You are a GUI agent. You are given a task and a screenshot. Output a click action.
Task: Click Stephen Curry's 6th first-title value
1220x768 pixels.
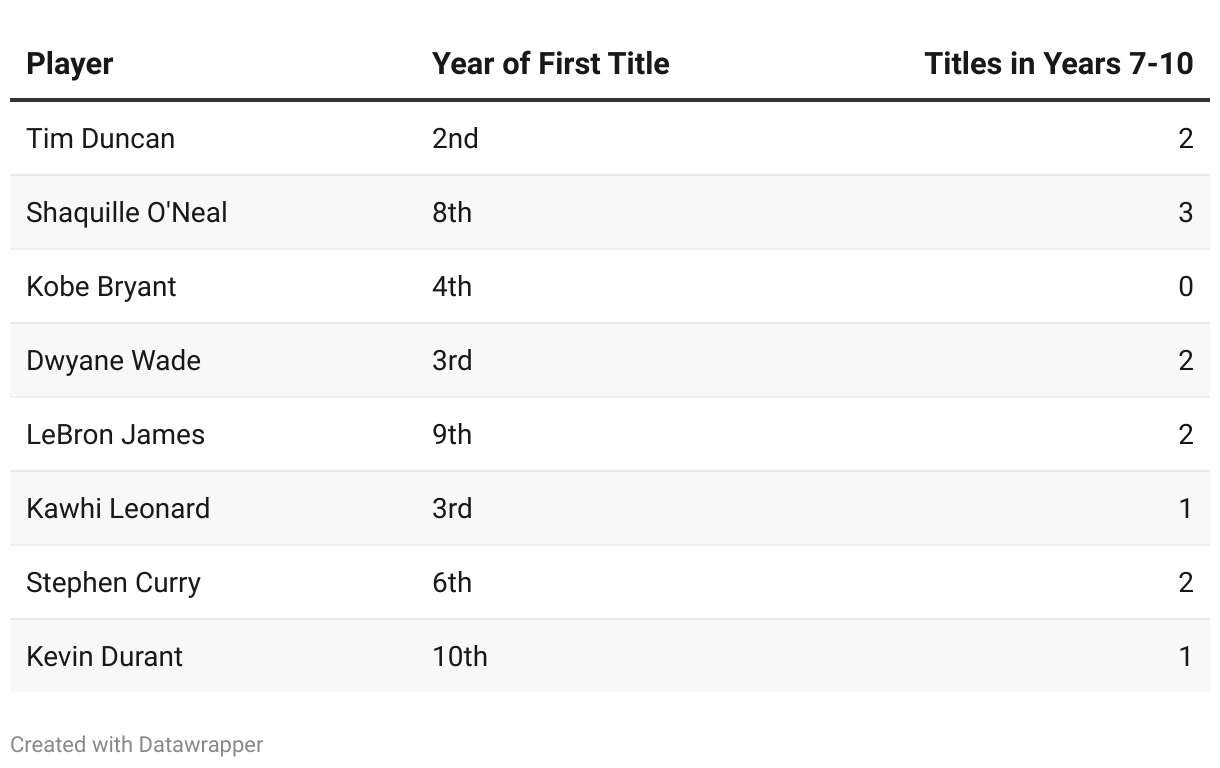pyautogui.click(x=452, y=582)
